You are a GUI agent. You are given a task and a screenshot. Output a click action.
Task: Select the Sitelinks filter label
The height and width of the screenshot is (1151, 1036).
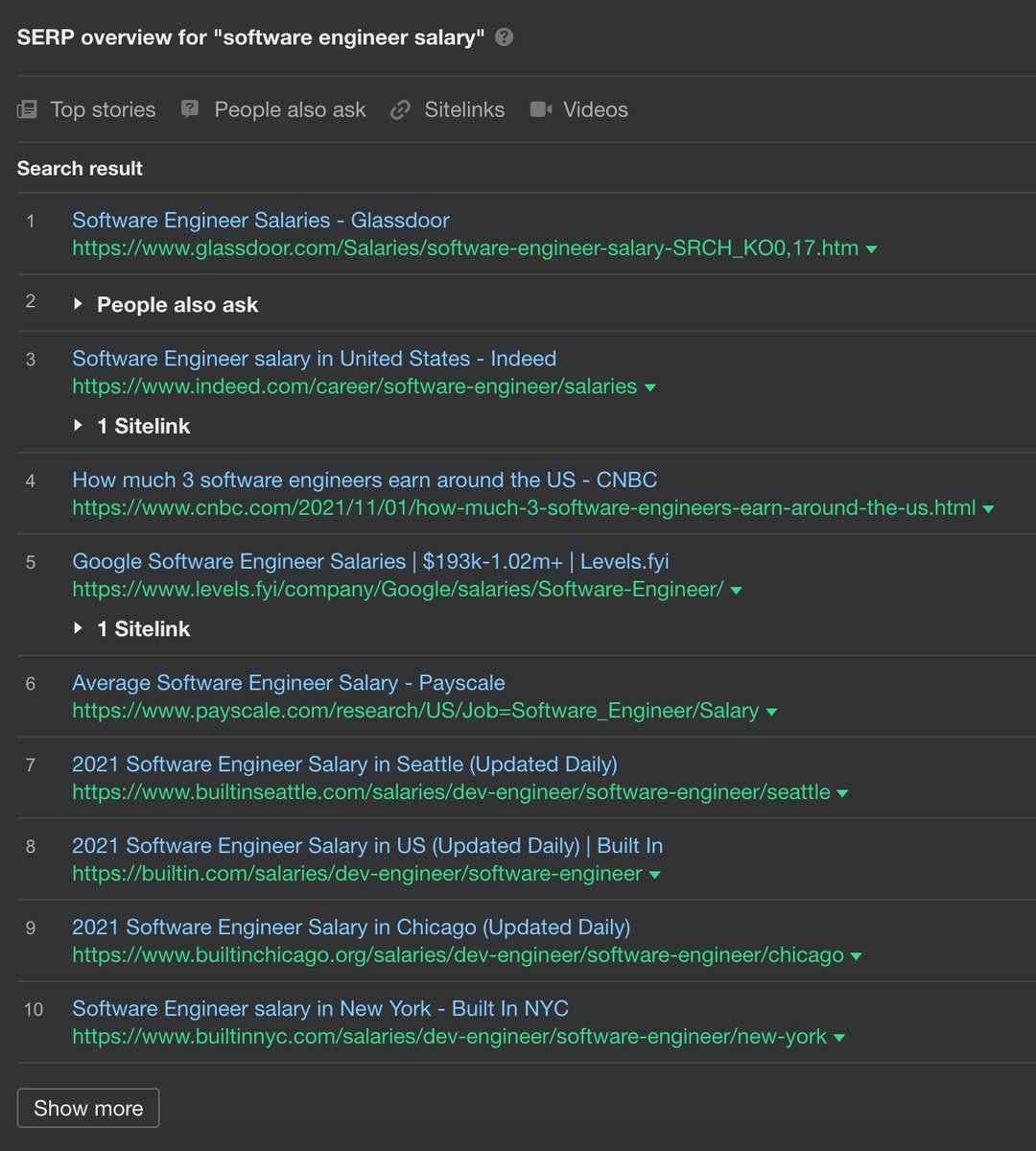464,109
